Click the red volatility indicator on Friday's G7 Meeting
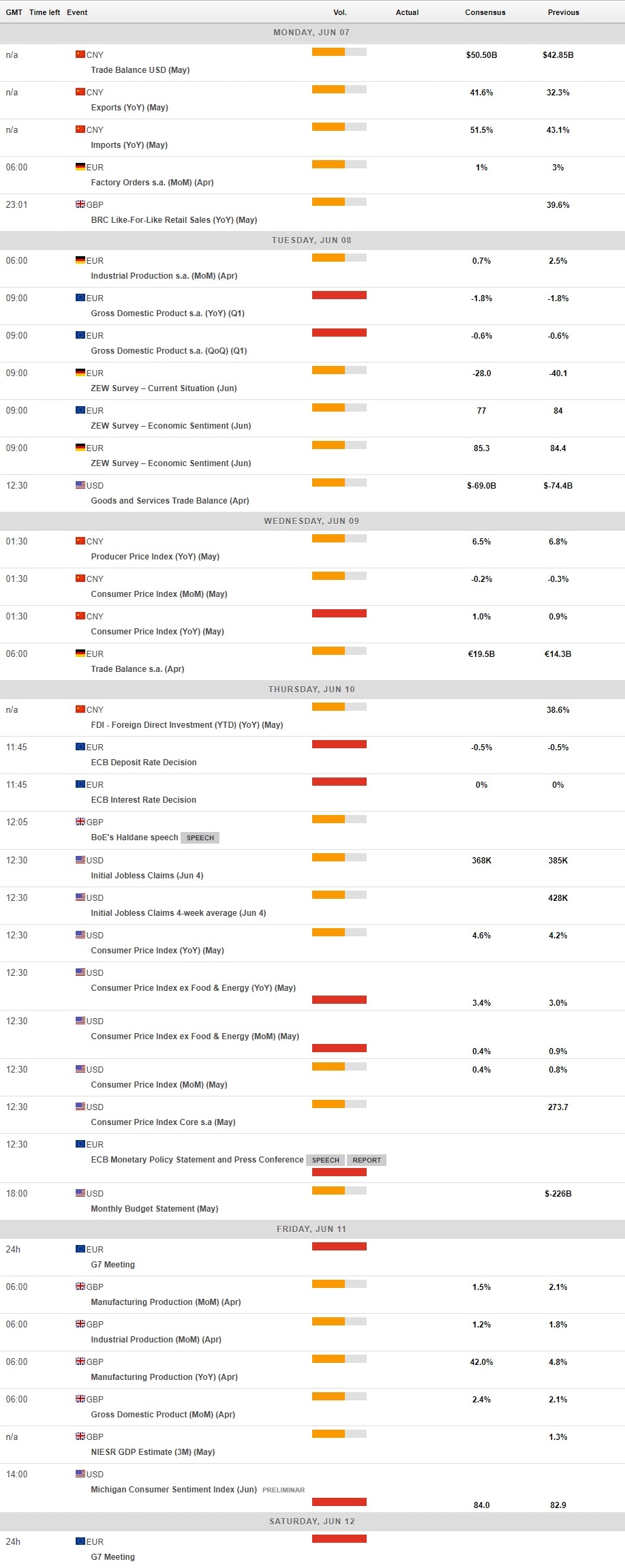625x1568 pixels. click(339, 1246)
